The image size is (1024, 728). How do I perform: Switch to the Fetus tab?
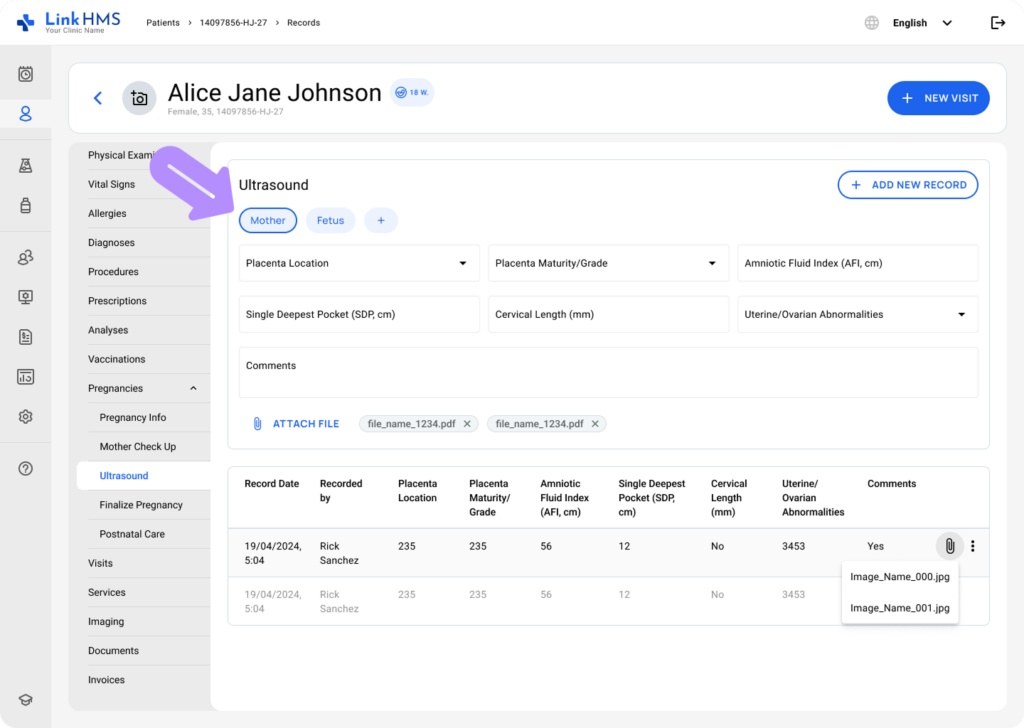point(330,221)
